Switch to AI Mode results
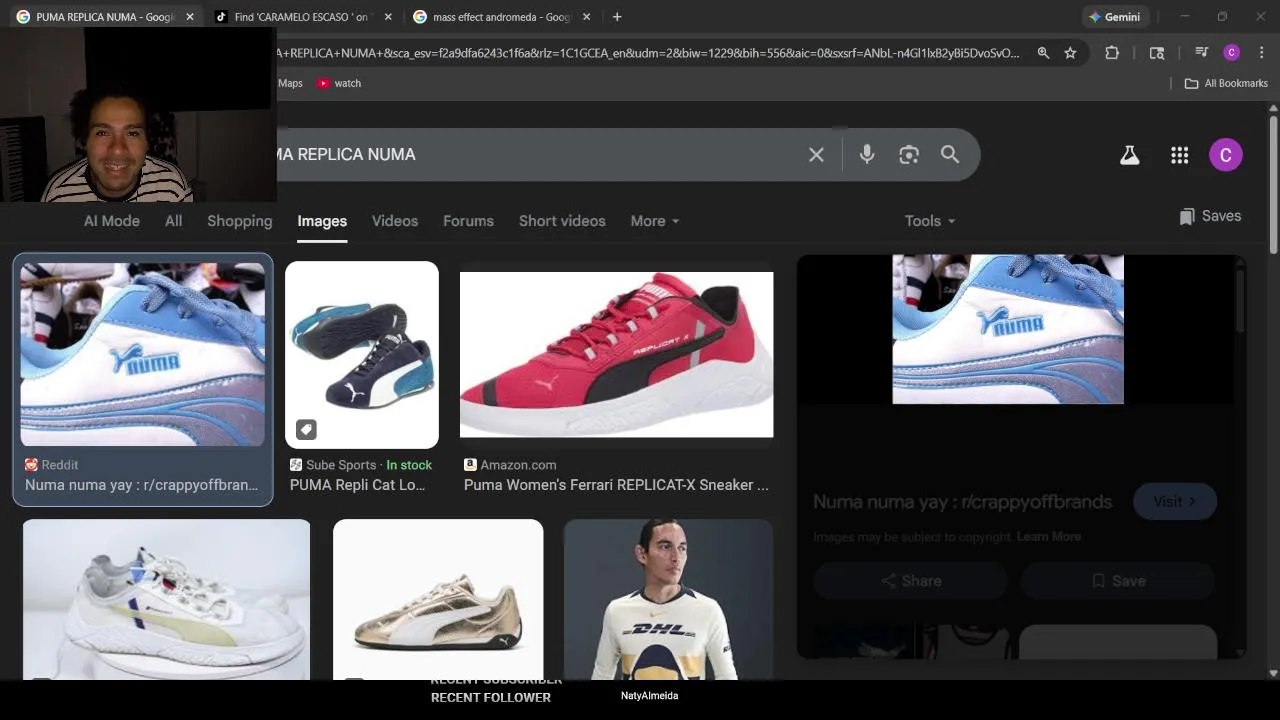Screen dimensions: 1280x720 pyautogui.click(x=112, y=221)
